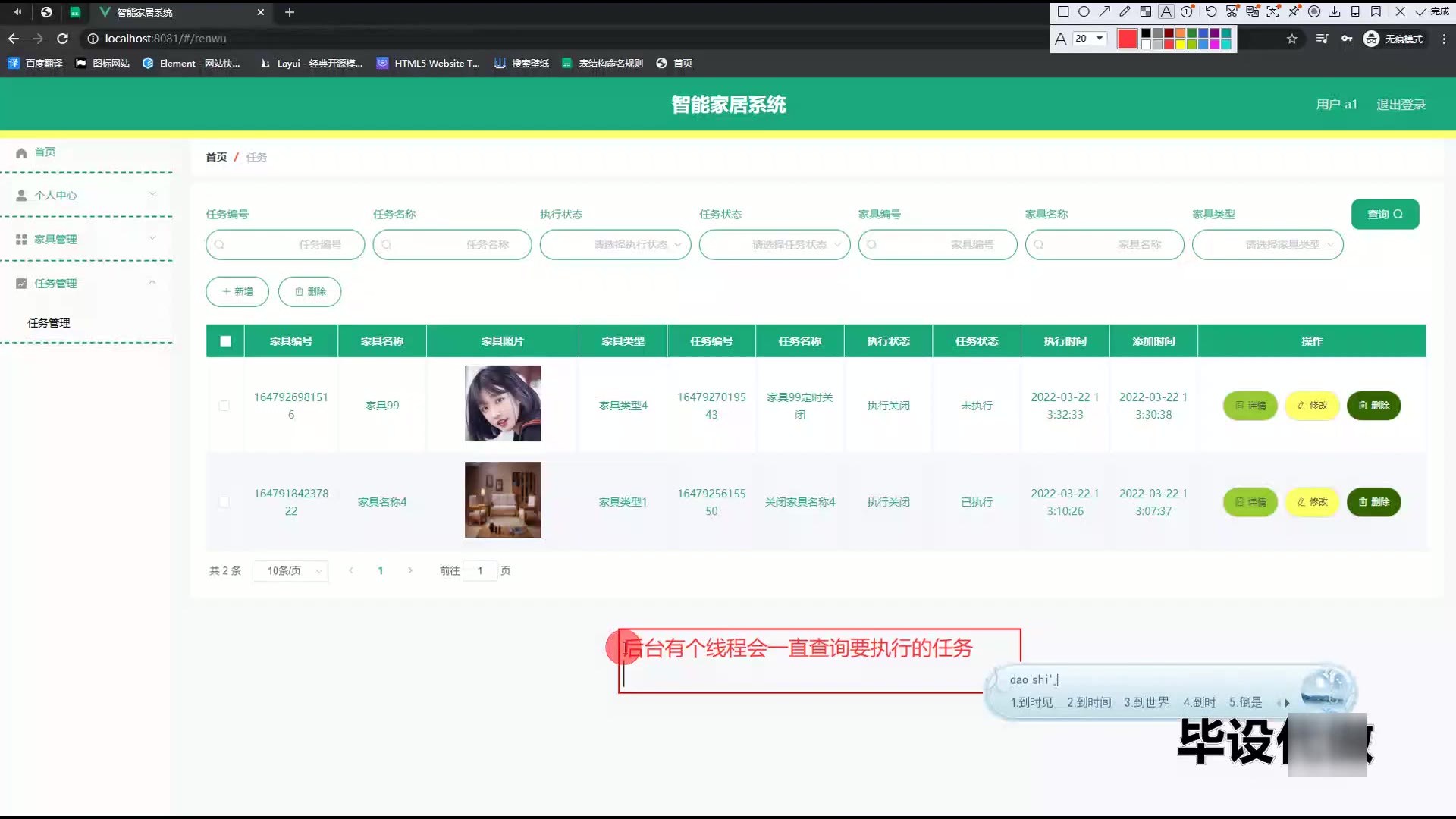Reload the page in browser
This screenshot has width=1456, height=819.
(63, 39)
